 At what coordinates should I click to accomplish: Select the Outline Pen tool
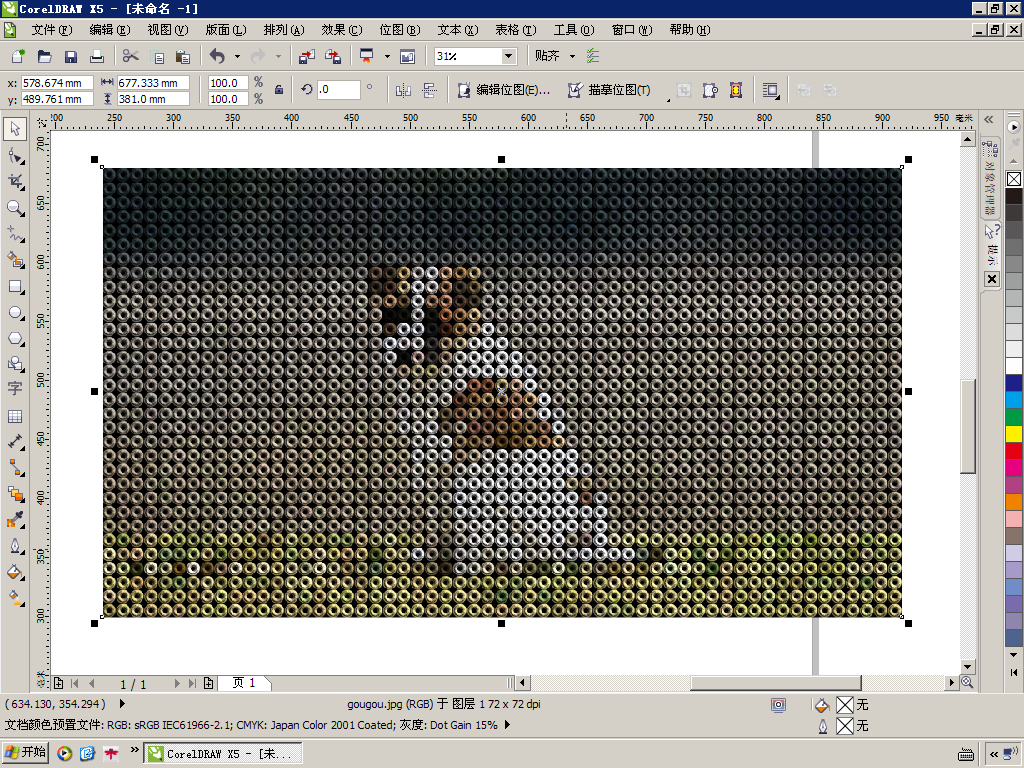coord(16,546)
